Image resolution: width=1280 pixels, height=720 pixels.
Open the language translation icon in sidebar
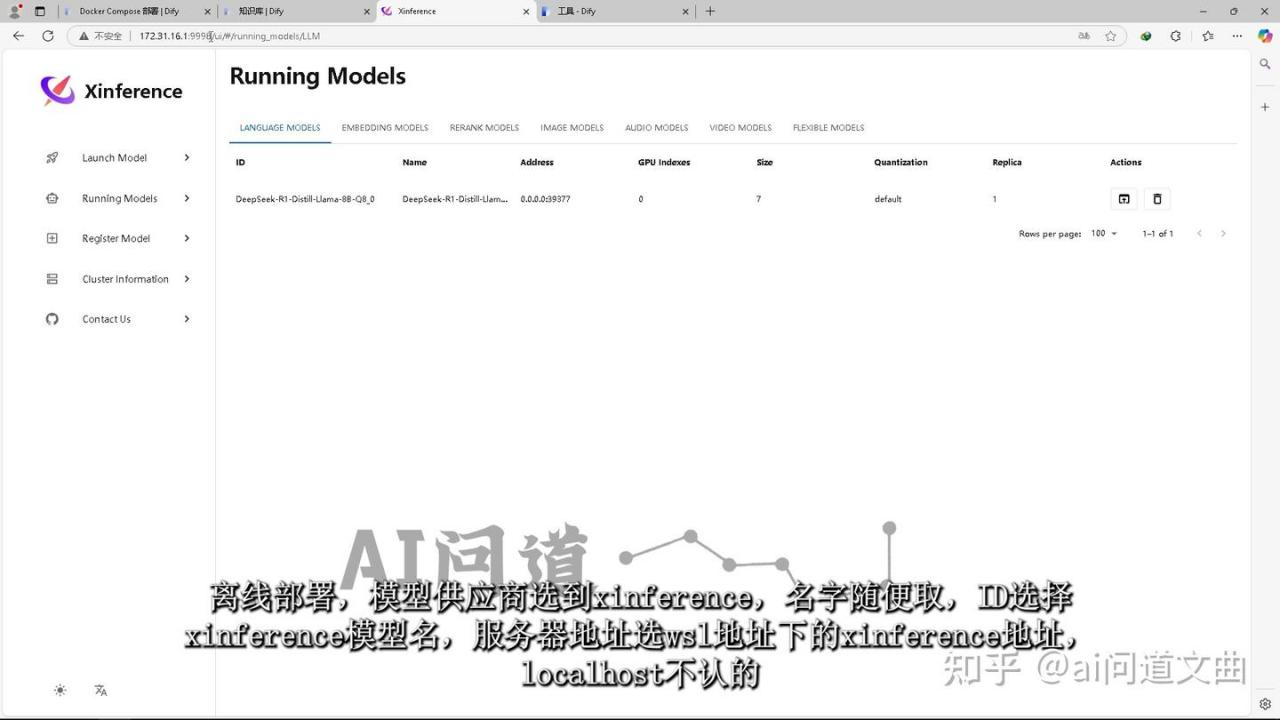(x=100, y=690)
